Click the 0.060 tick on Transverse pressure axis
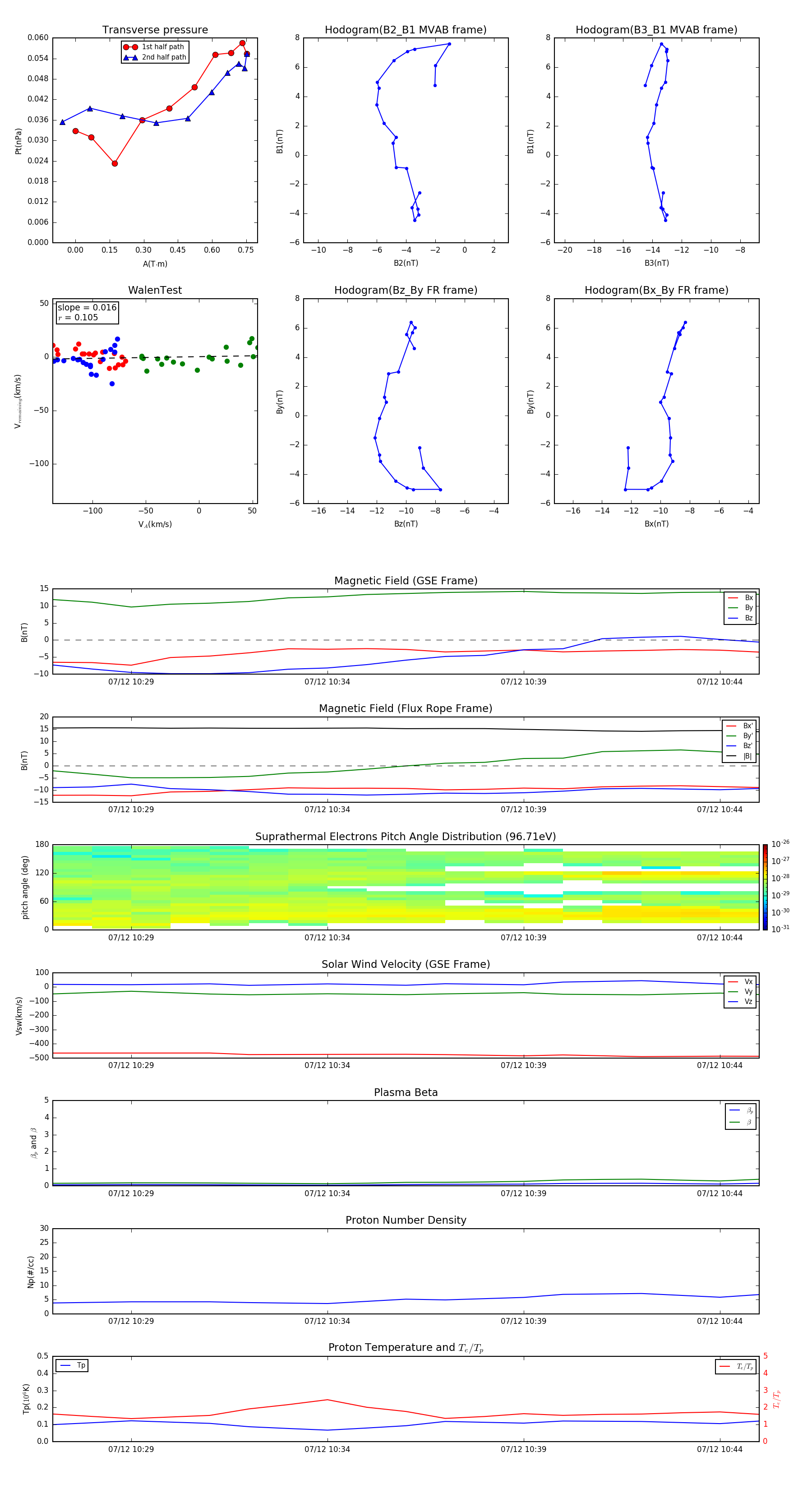 (38, 37)
